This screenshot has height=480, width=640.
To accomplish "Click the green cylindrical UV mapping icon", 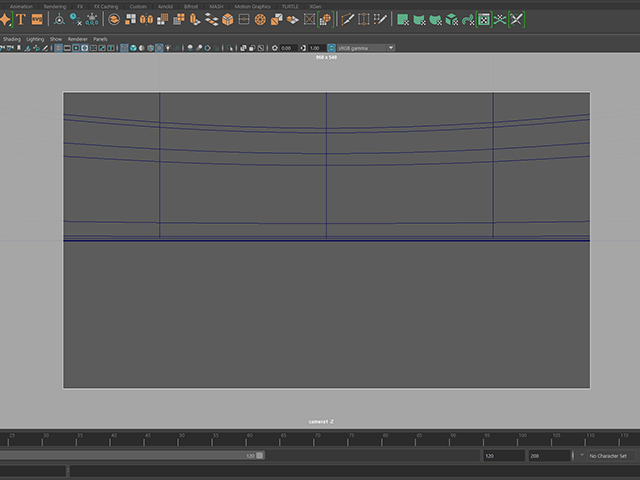I will click(419, 19).
